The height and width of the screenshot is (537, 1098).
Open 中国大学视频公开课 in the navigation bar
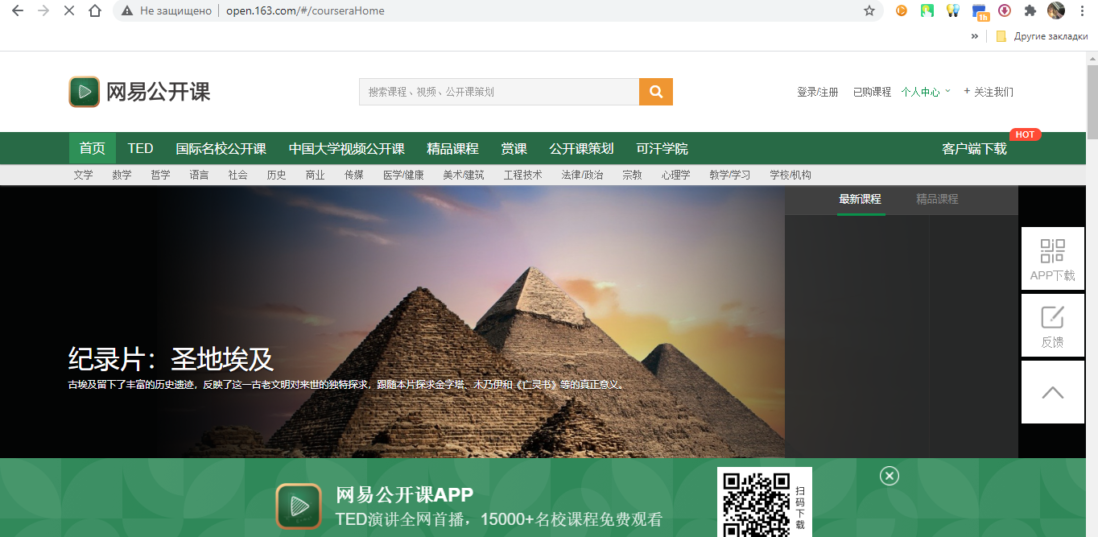point(347,148)
